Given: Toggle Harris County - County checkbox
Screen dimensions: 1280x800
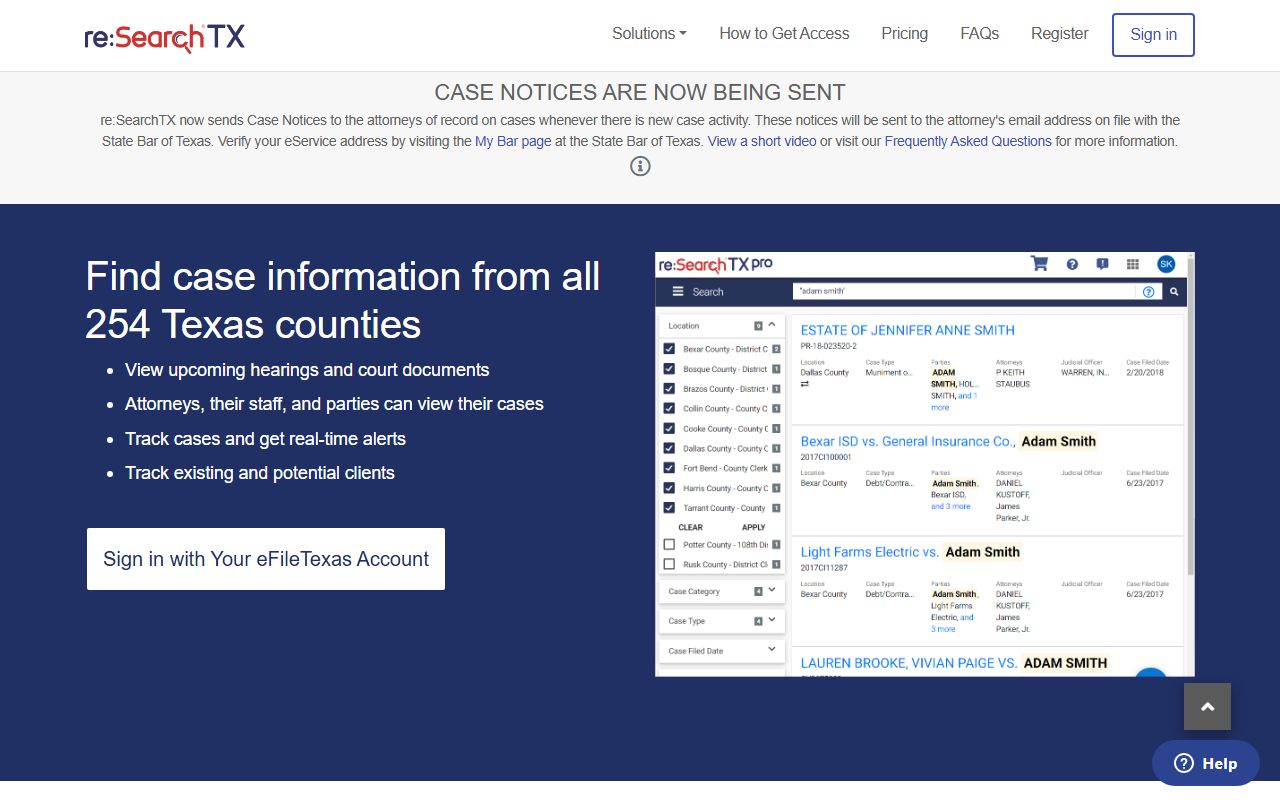Looking at the screenshot, I should click(669, 488).
